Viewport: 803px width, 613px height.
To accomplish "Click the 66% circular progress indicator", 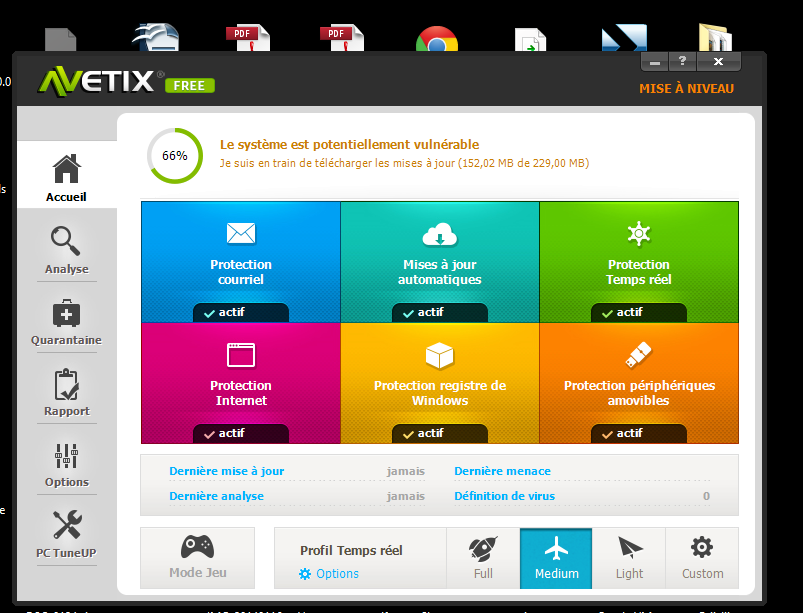I will point(175,156).
